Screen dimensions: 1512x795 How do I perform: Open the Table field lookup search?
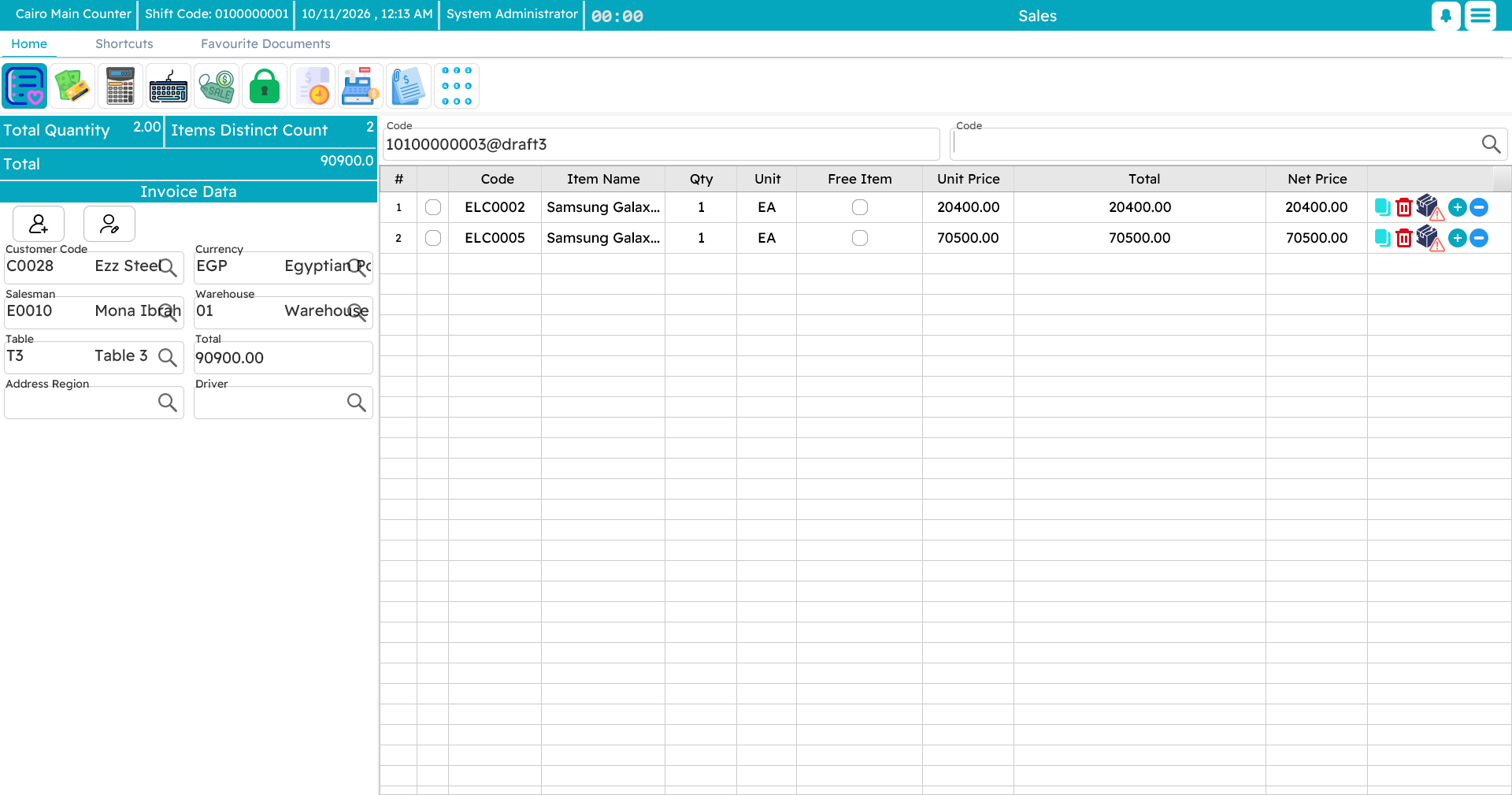168,357
